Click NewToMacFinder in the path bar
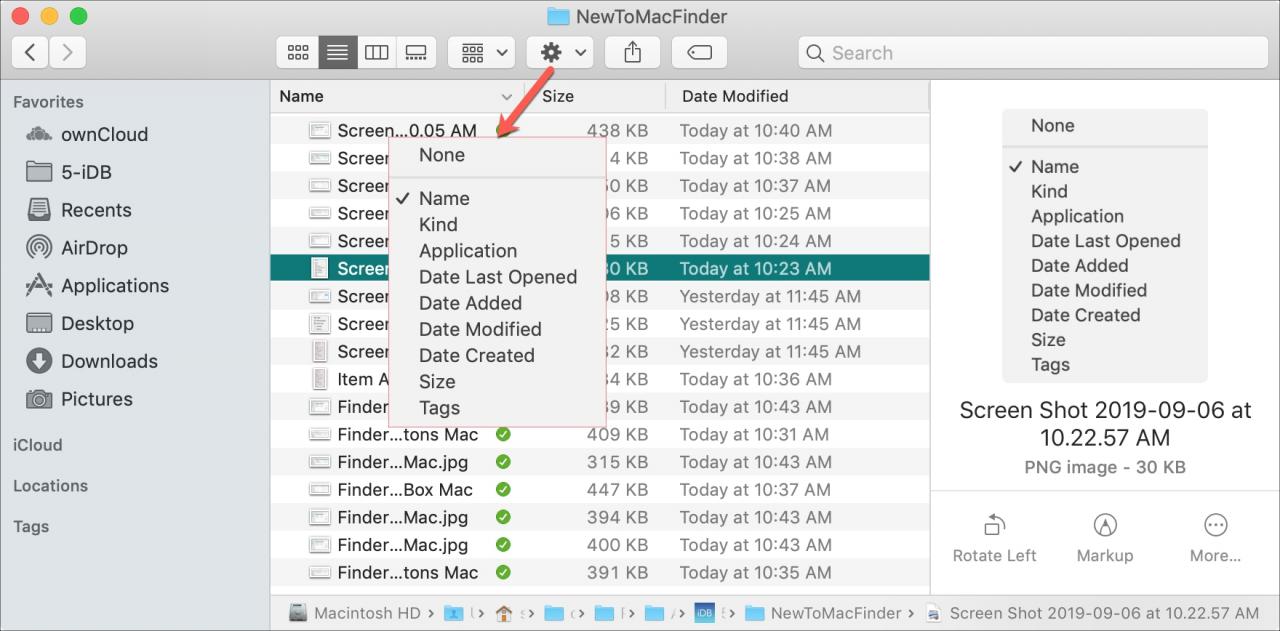1280x631 pixels. click(x=823, y=613)
